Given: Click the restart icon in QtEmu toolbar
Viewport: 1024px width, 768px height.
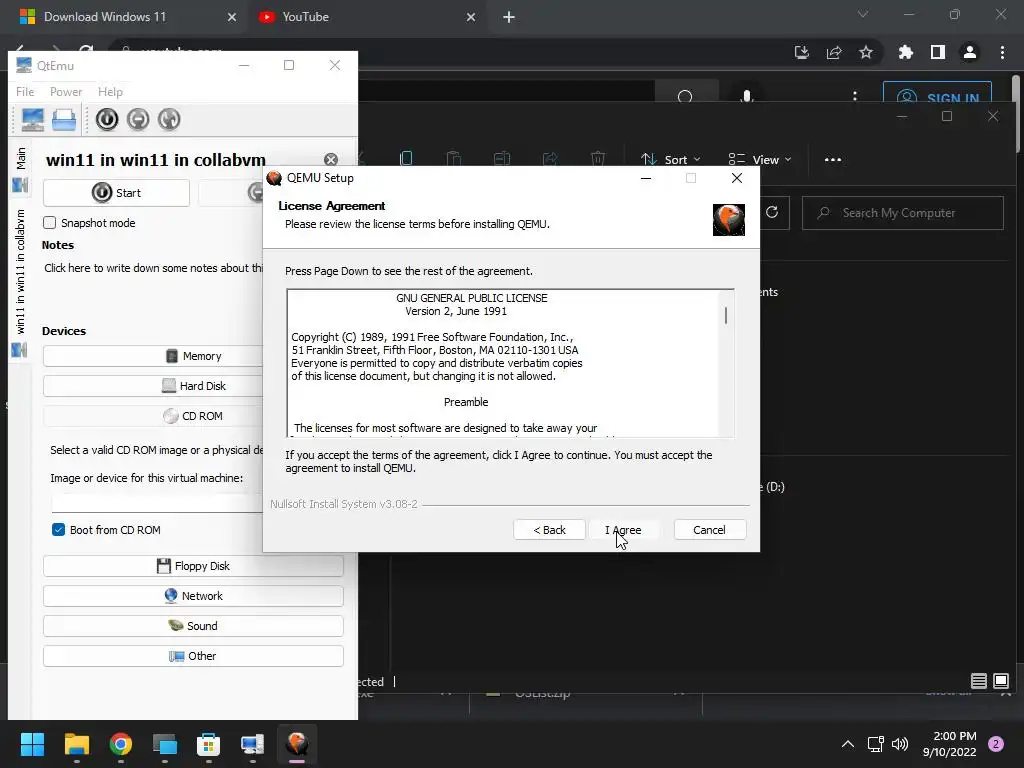Looking at the screenshot, I should click(x=169, y=120).
